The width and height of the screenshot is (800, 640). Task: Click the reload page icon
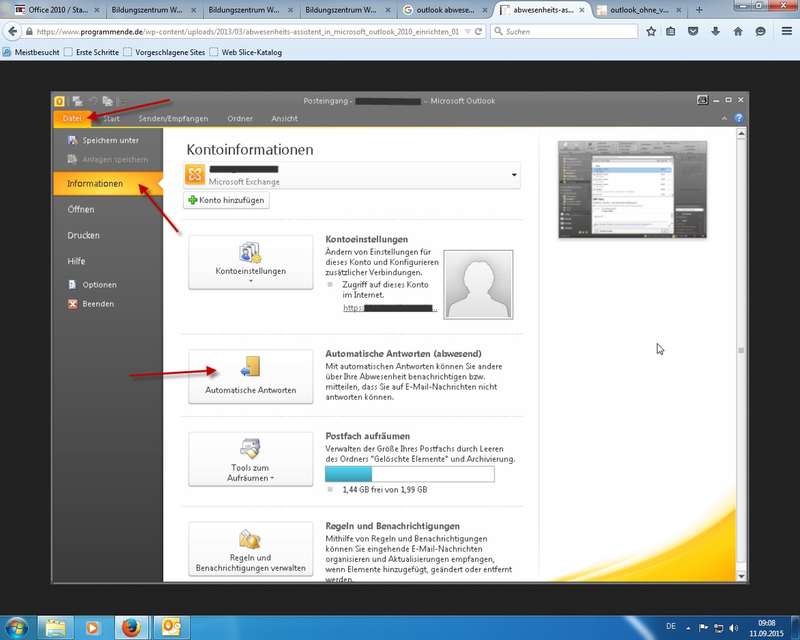point(478,32)
